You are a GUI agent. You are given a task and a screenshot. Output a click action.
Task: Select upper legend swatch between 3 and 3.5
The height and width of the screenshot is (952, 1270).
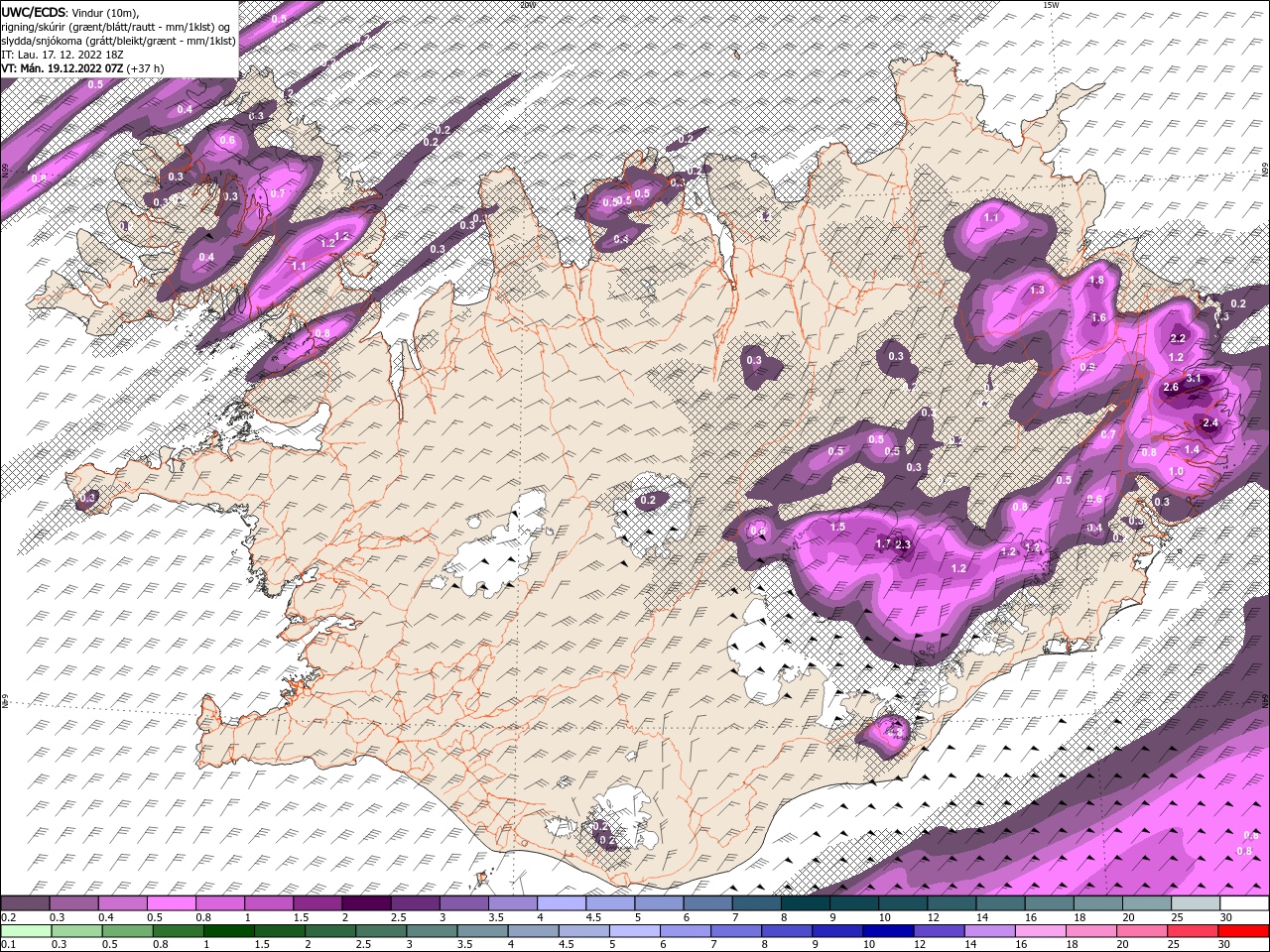pos(464,903)
